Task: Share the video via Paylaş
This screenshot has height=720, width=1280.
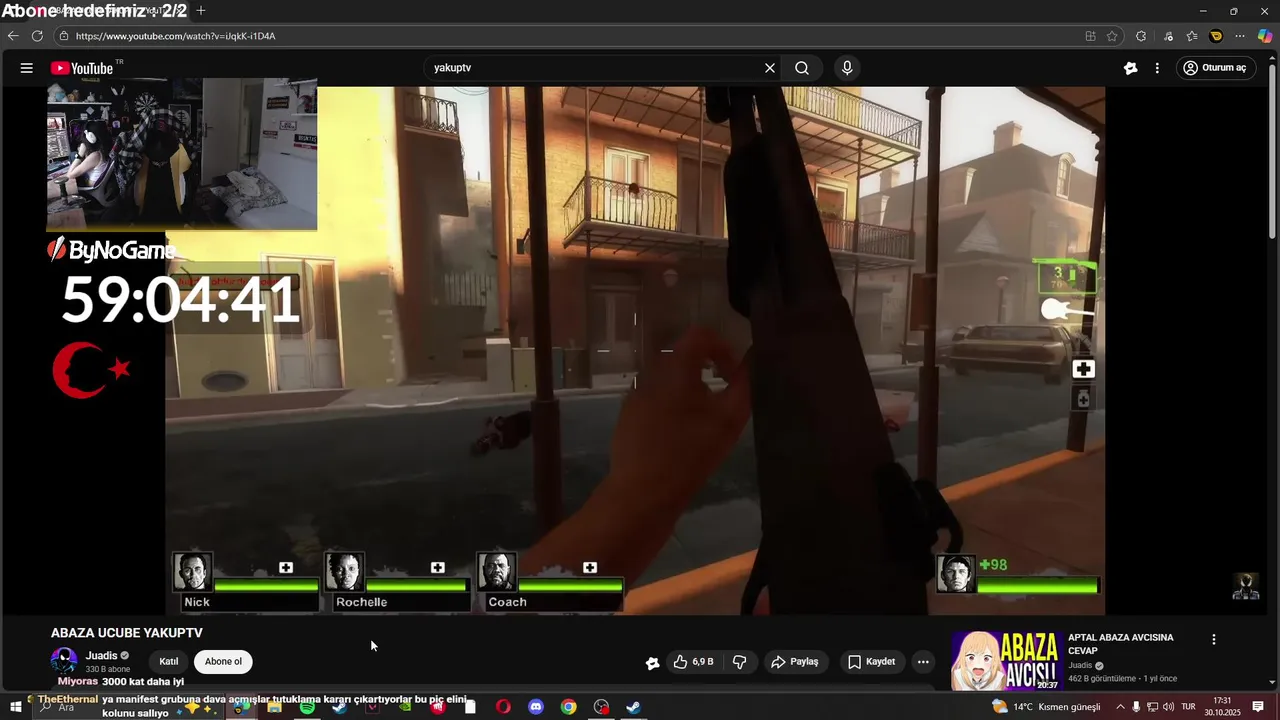Action: 795,662
